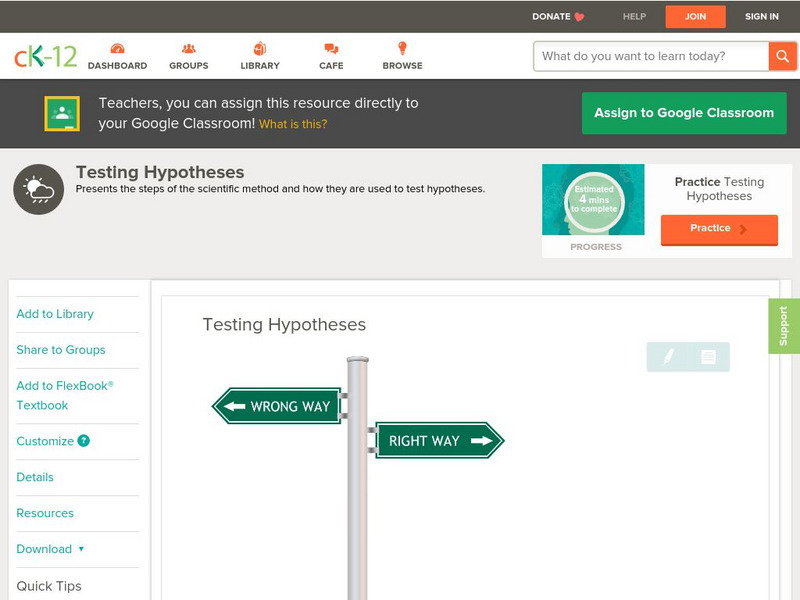Click the orange search magnifier button
This screenshot has height=600, width=800.
tap(782, 56)
